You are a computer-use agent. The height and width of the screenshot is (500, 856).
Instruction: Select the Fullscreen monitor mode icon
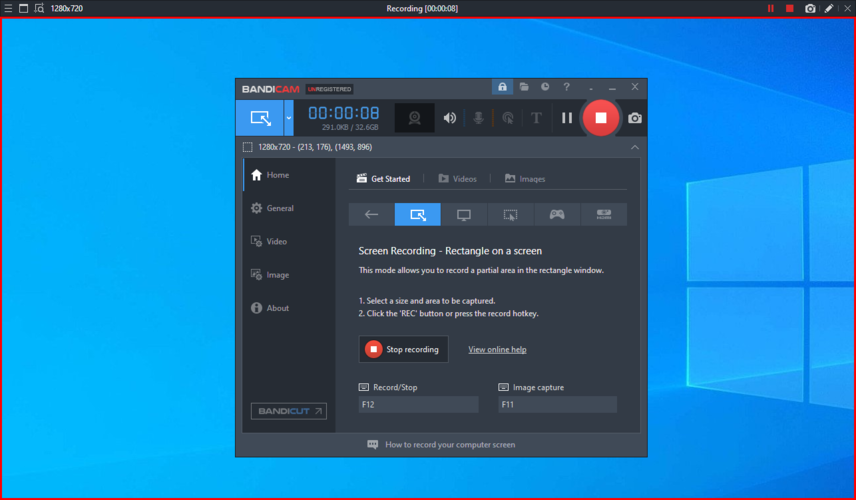pos(464,215)
